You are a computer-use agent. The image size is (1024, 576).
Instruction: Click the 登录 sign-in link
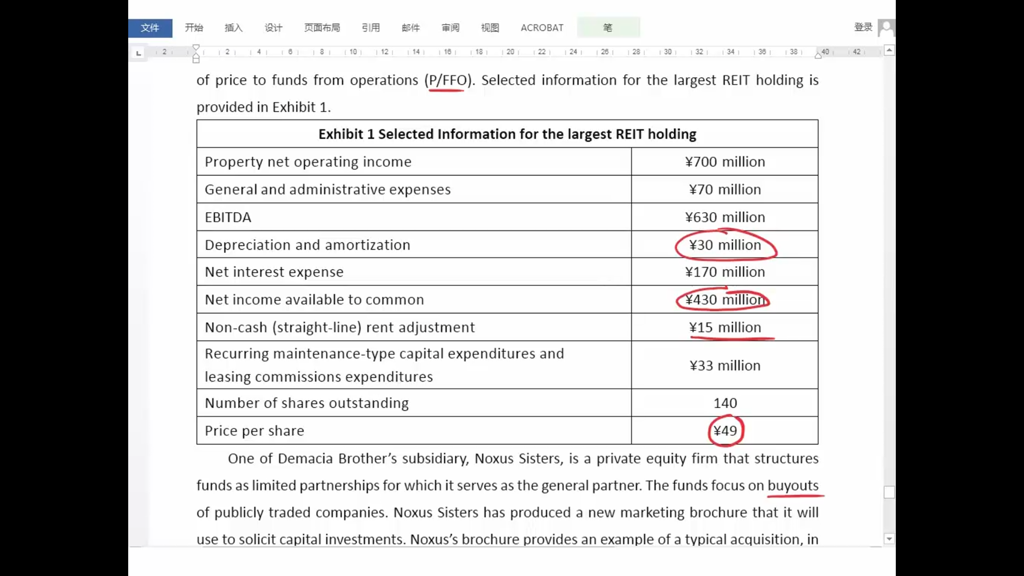[x=863, y=27]
